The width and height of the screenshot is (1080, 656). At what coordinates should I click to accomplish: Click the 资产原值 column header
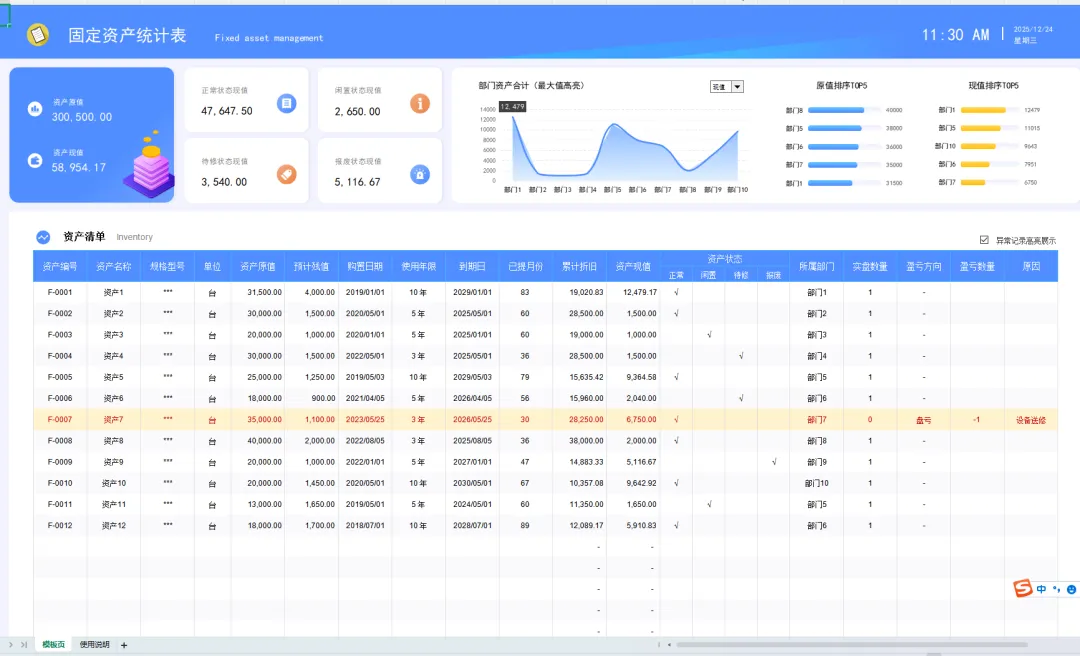(258, 267)
